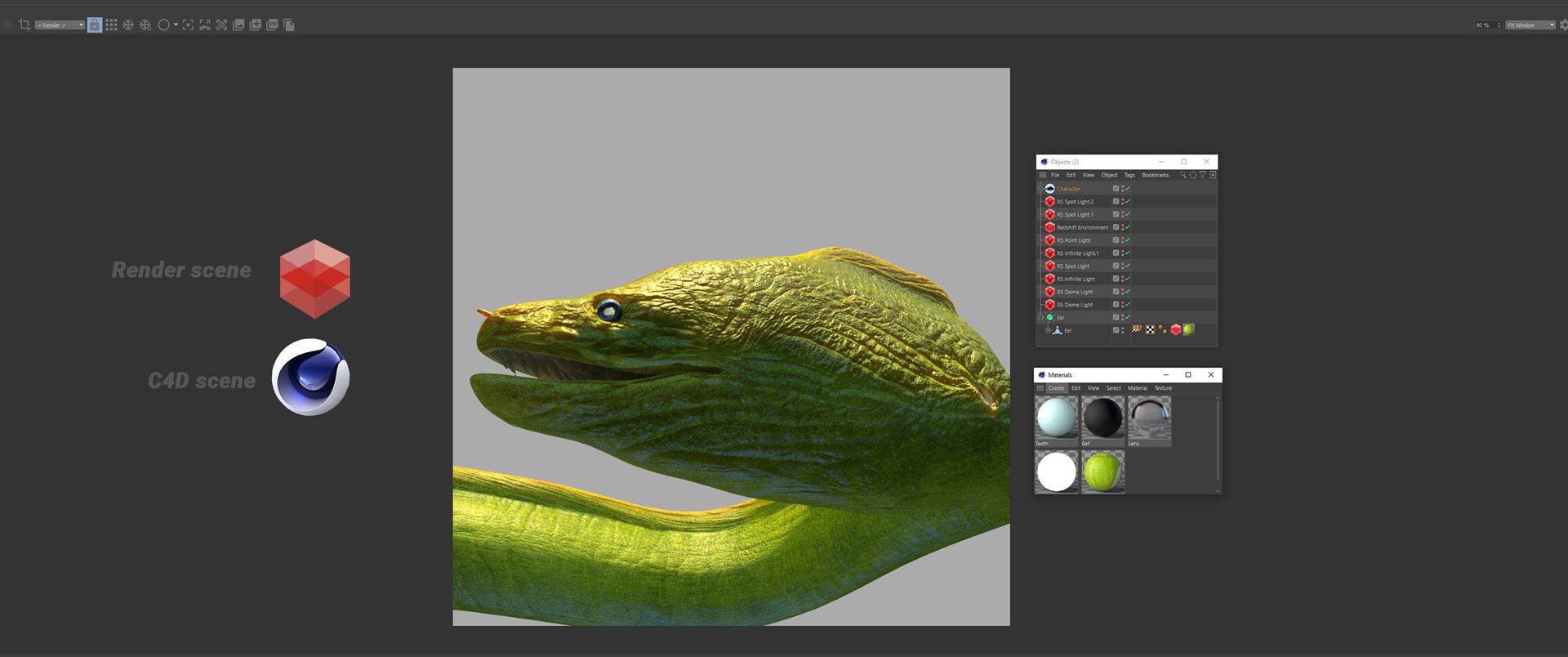Select the RS Point Light object
The height and width of the screenshot is (657, 1568).
click(x=1073, y=240)
